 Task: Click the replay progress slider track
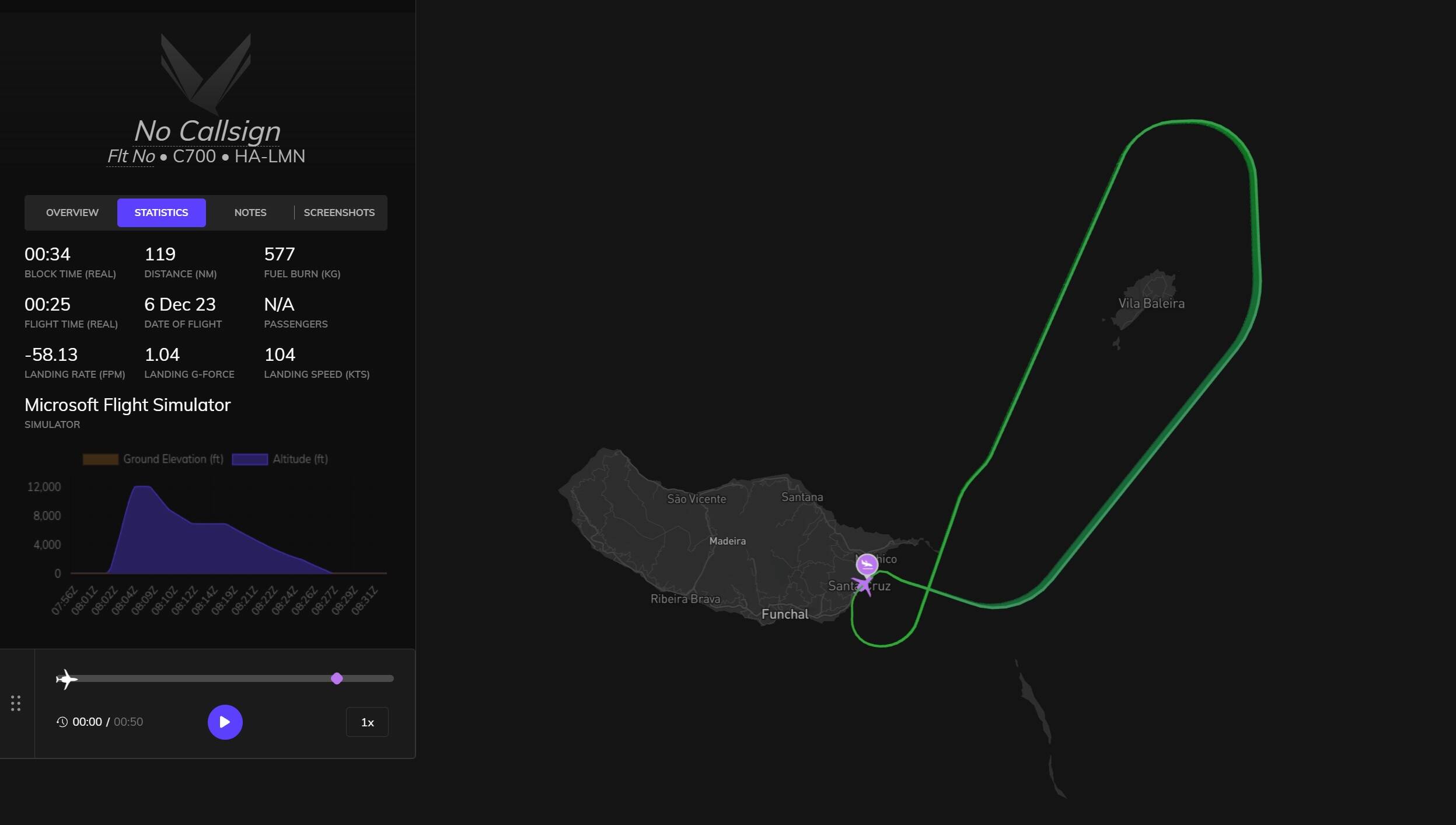pyautogui.click(x=204, y=678)
